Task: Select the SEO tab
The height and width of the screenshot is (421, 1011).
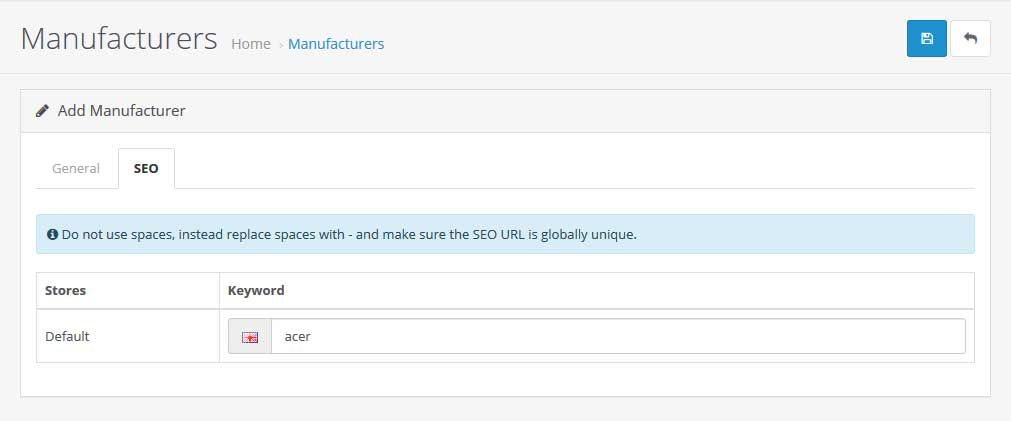Action: [146, 168]
